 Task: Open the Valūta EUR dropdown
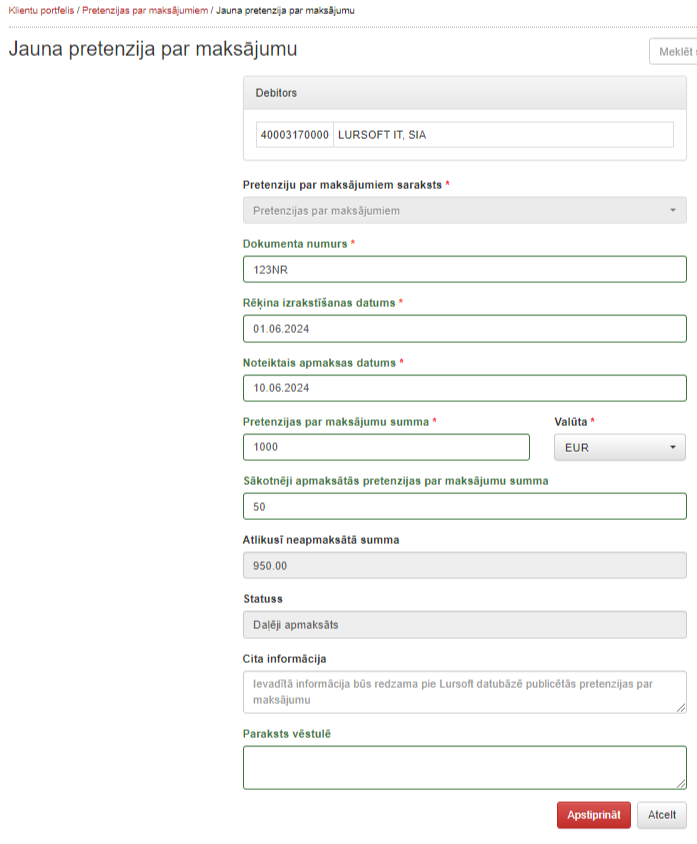coord(620,447)
